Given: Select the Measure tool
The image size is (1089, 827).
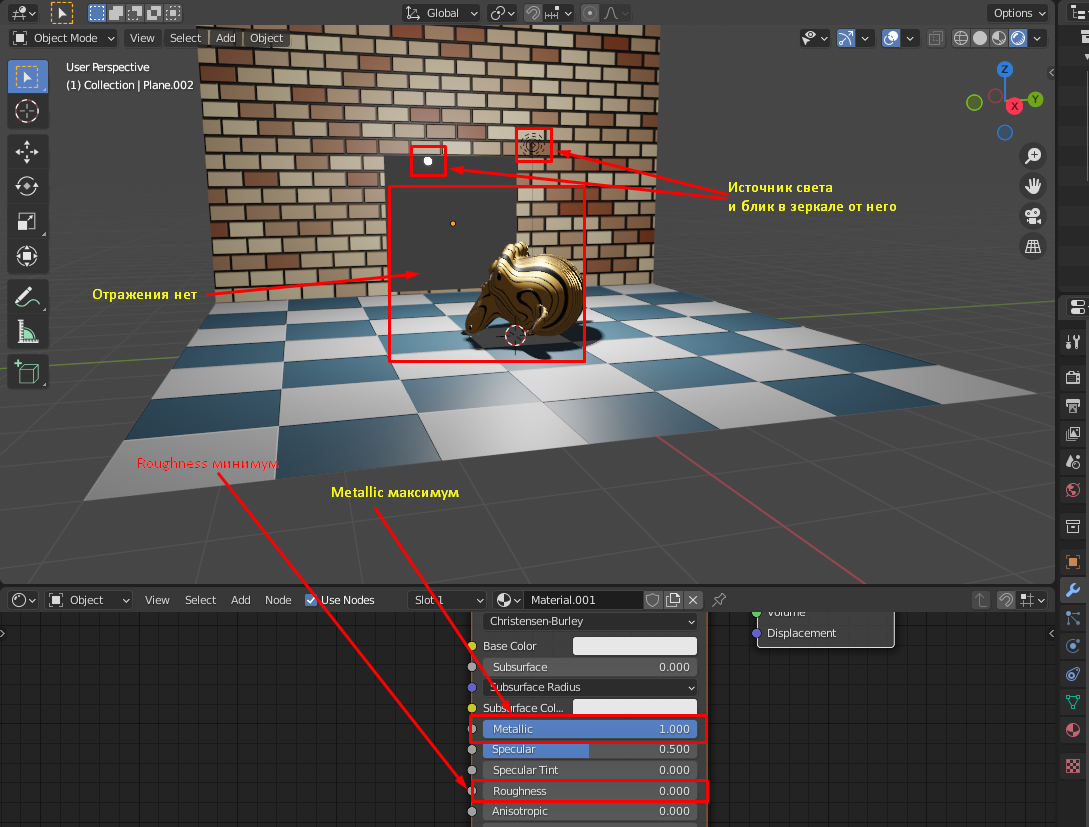Looking at the screenshot, I should coord(27,332).
